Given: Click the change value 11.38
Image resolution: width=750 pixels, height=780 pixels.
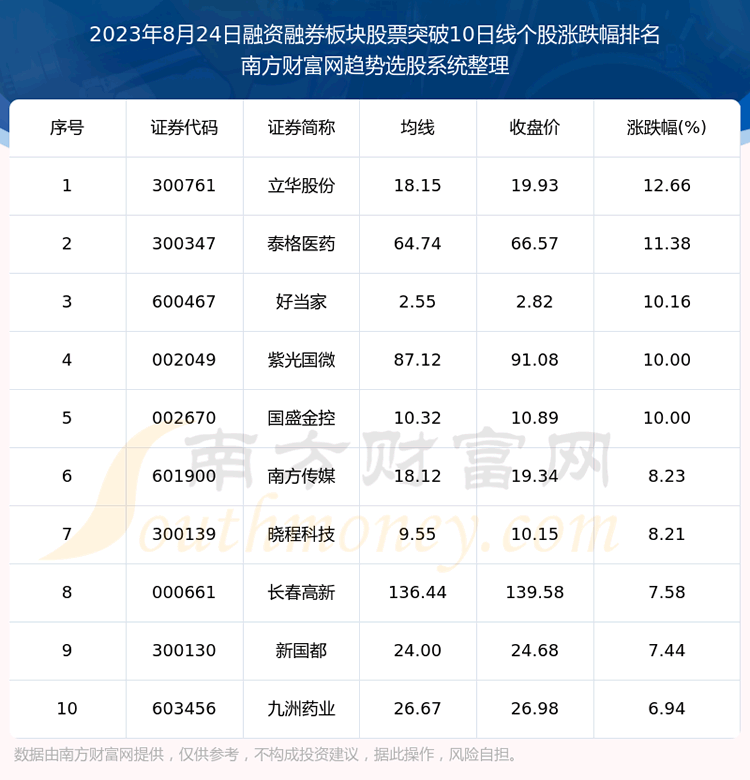Looking at the screenshot, I should coord(666,244).
